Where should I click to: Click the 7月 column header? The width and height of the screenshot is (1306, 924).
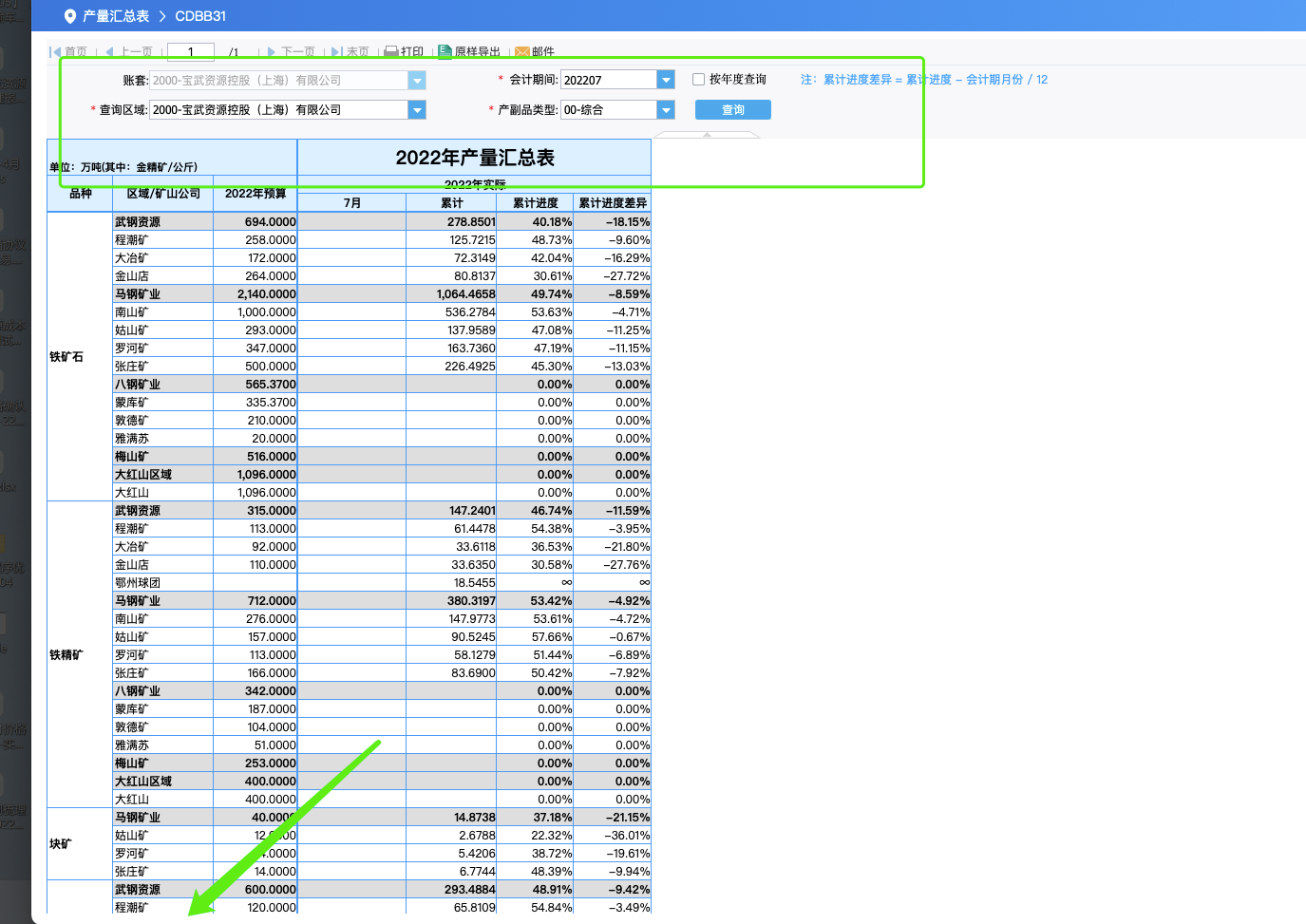point(352,203)
